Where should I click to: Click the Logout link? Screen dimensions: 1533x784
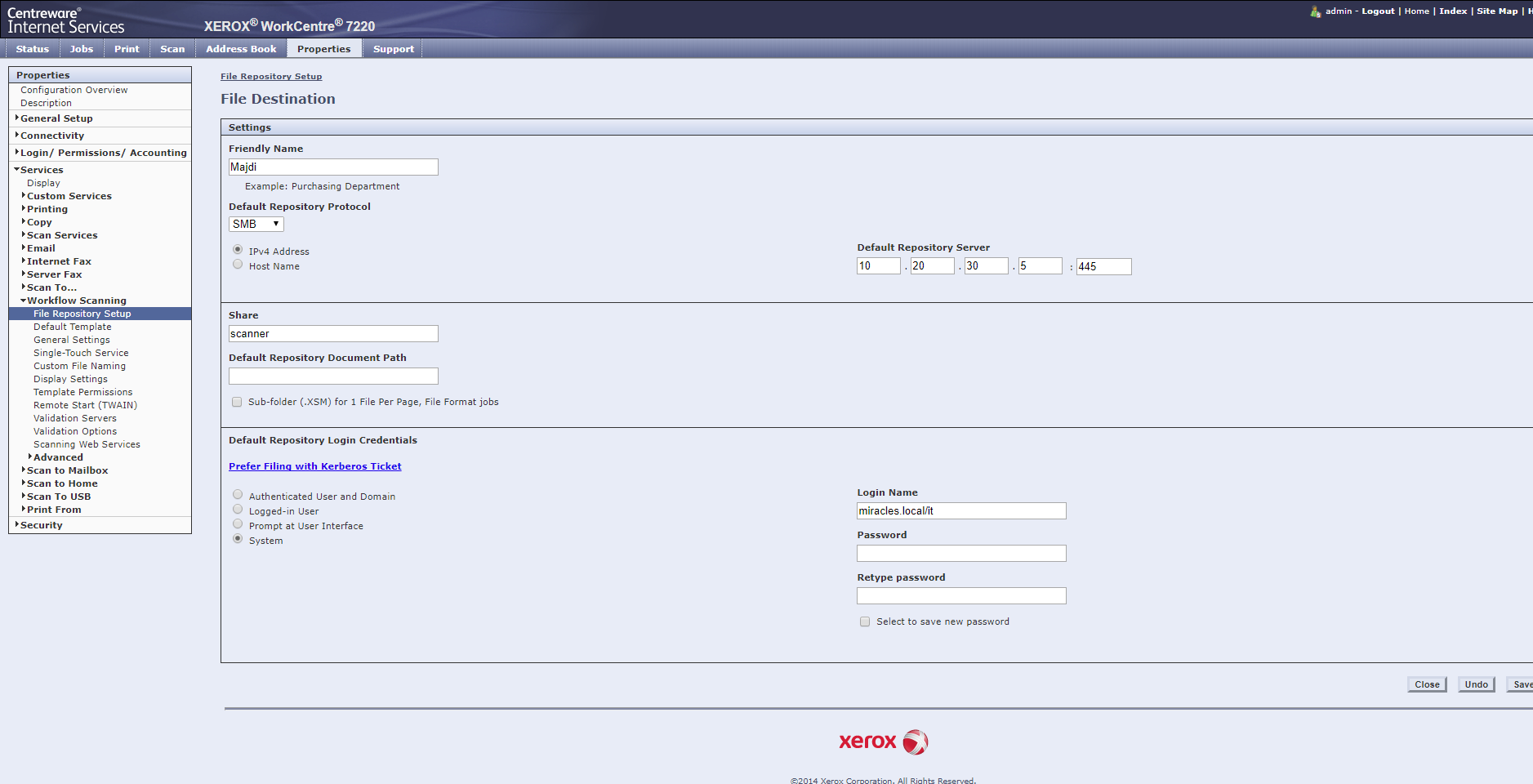(1378, 11)
